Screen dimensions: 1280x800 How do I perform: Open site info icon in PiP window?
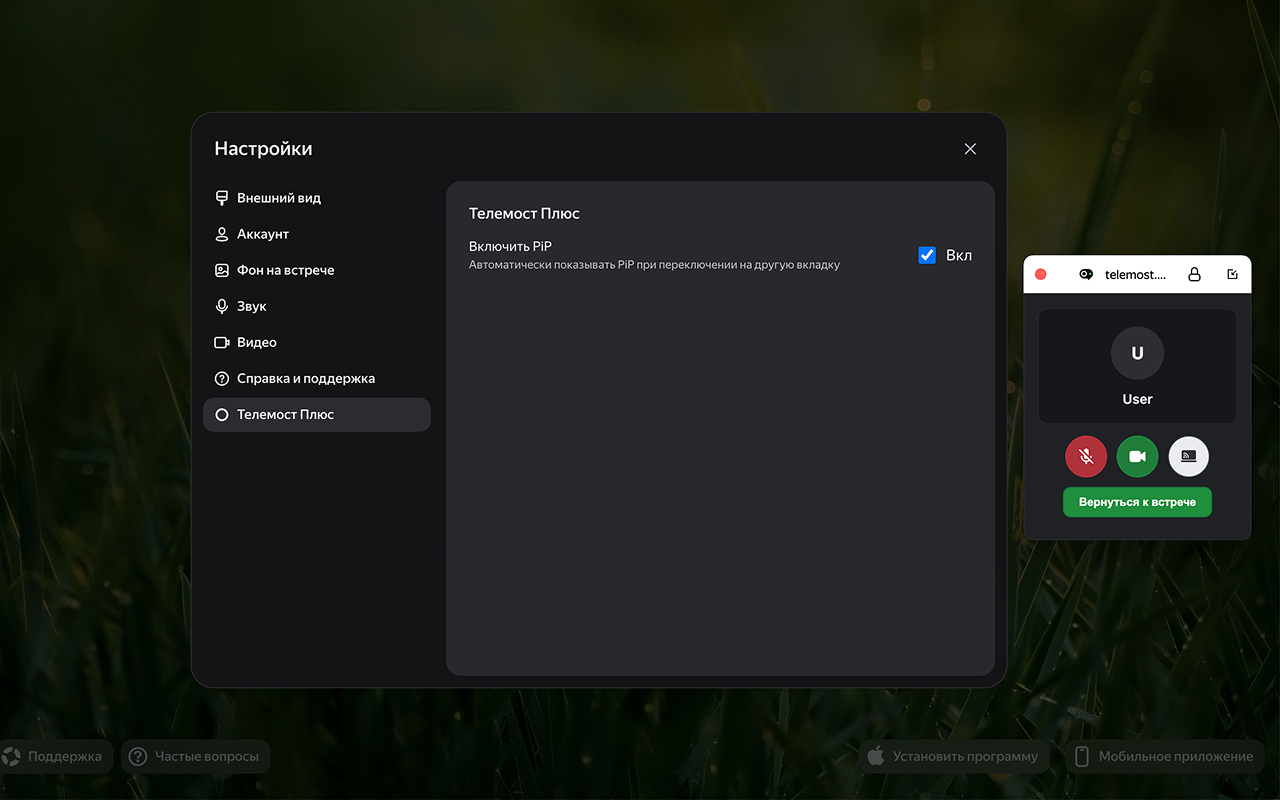pos(1086,274)
